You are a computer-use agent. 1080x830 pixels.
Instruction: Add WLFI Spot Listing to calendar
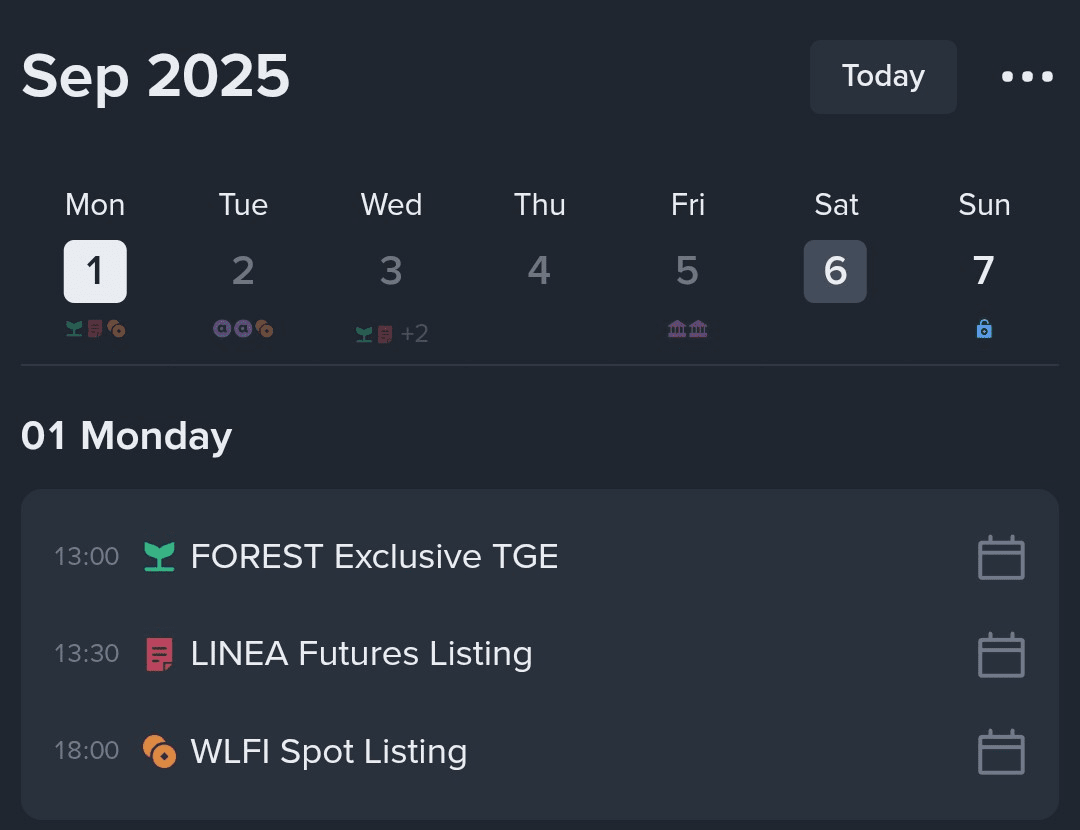coord(1001,752)
